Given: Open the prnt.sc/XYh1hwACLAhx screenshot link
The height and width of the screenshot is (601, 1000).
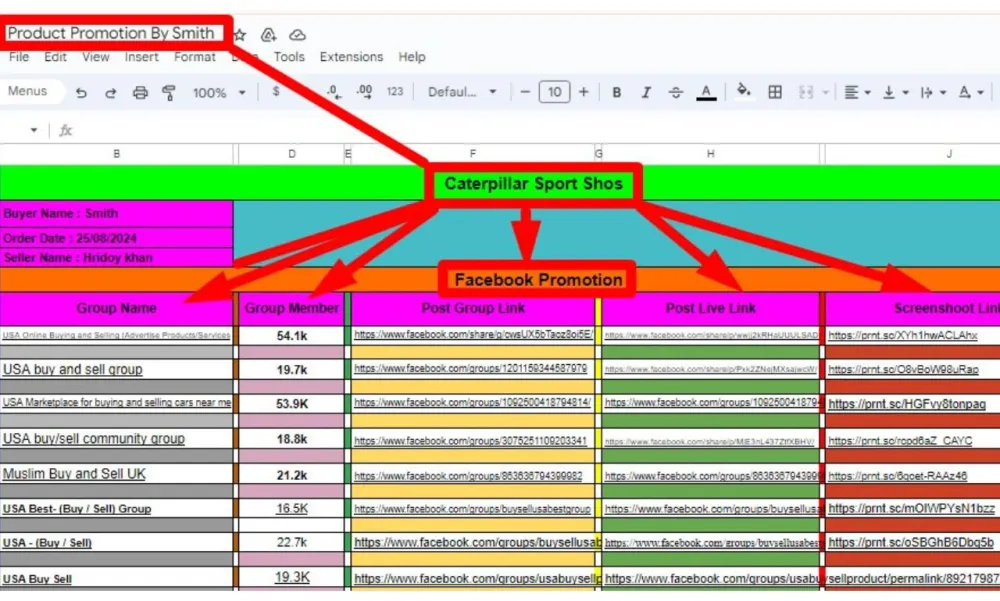Looking at the screenshot, I should coord(902,335).
